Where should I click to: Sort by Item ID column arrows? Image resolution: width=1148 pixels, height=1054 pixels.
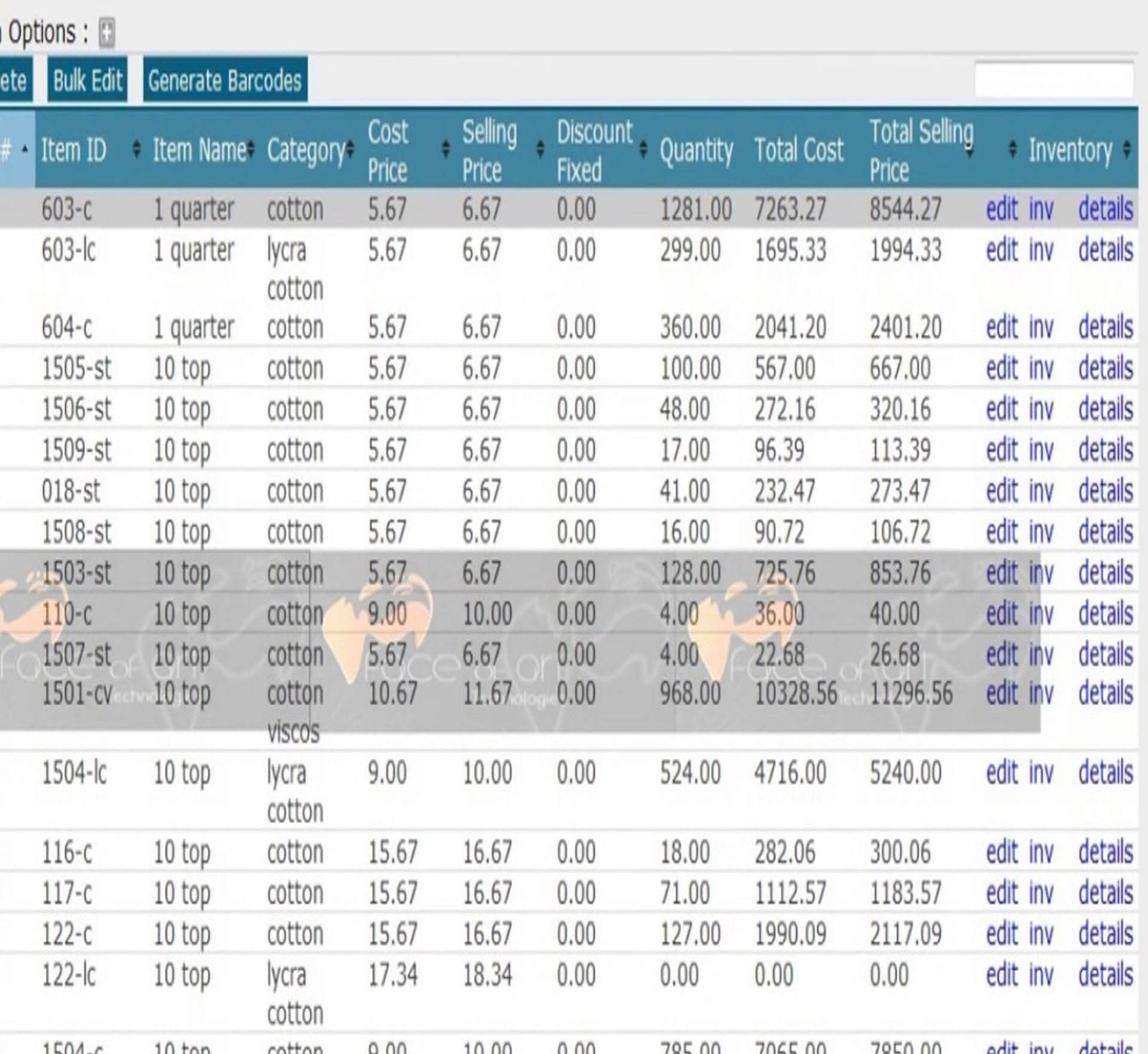[x=136, y=149]
